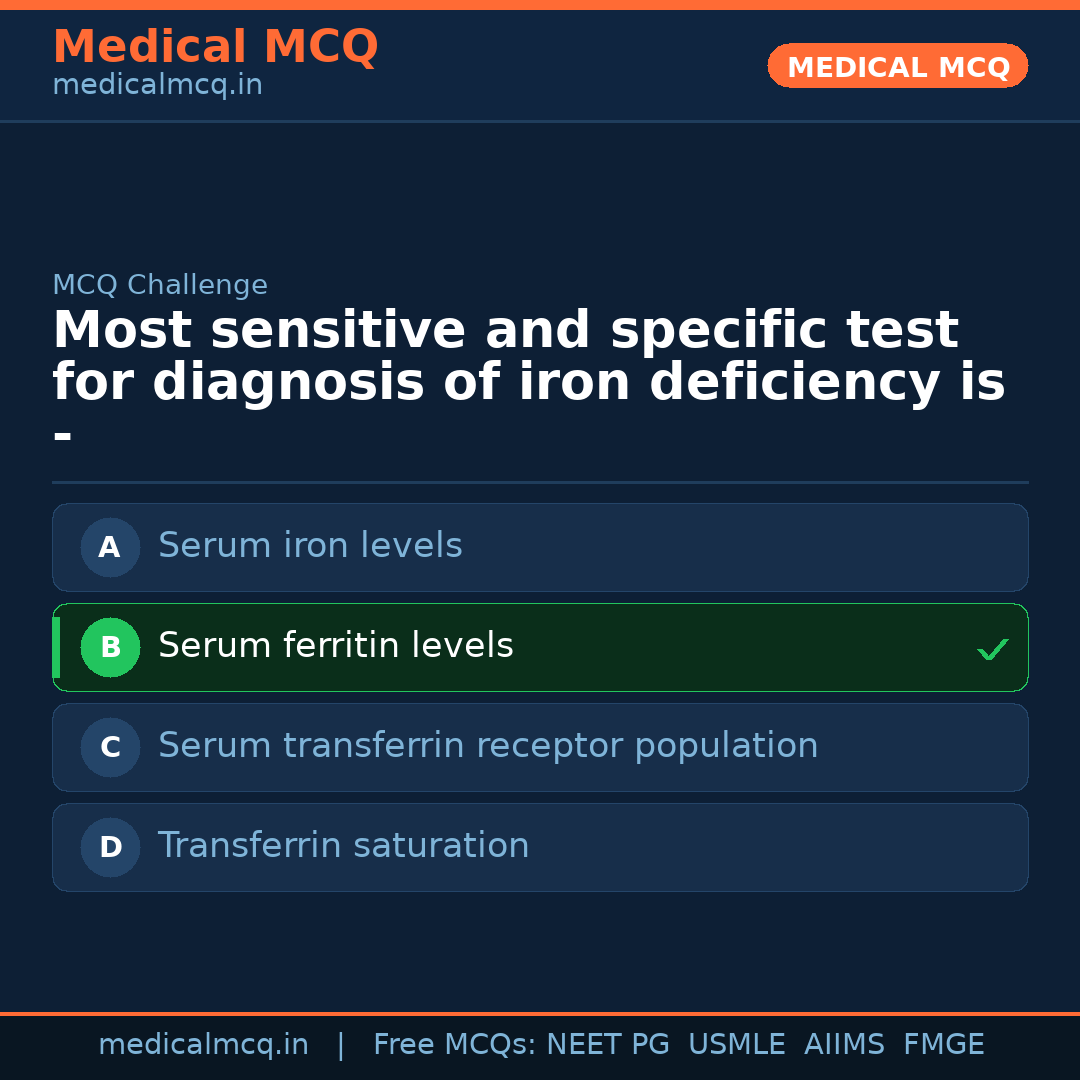Pick 'Serum transferrin receptor population' answer

(488, 746)
